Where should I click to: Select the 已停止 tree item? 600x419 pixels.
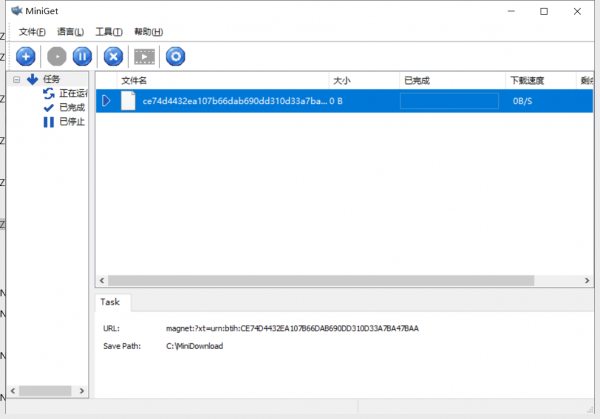click(x=72, y=122)
